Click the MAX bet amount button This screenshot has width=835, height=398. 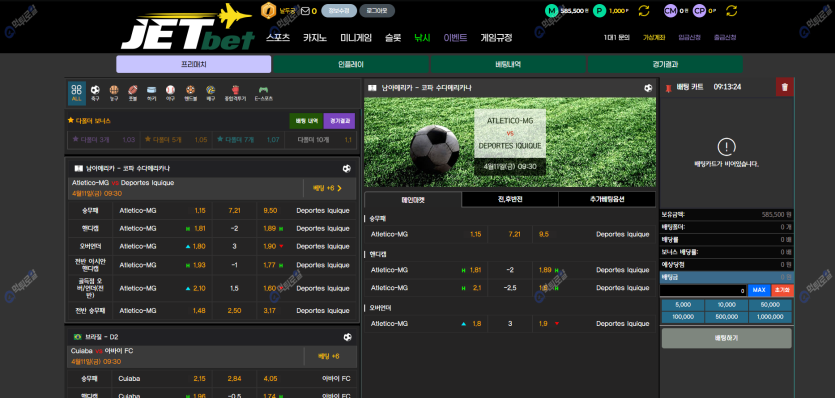[759, 290]
